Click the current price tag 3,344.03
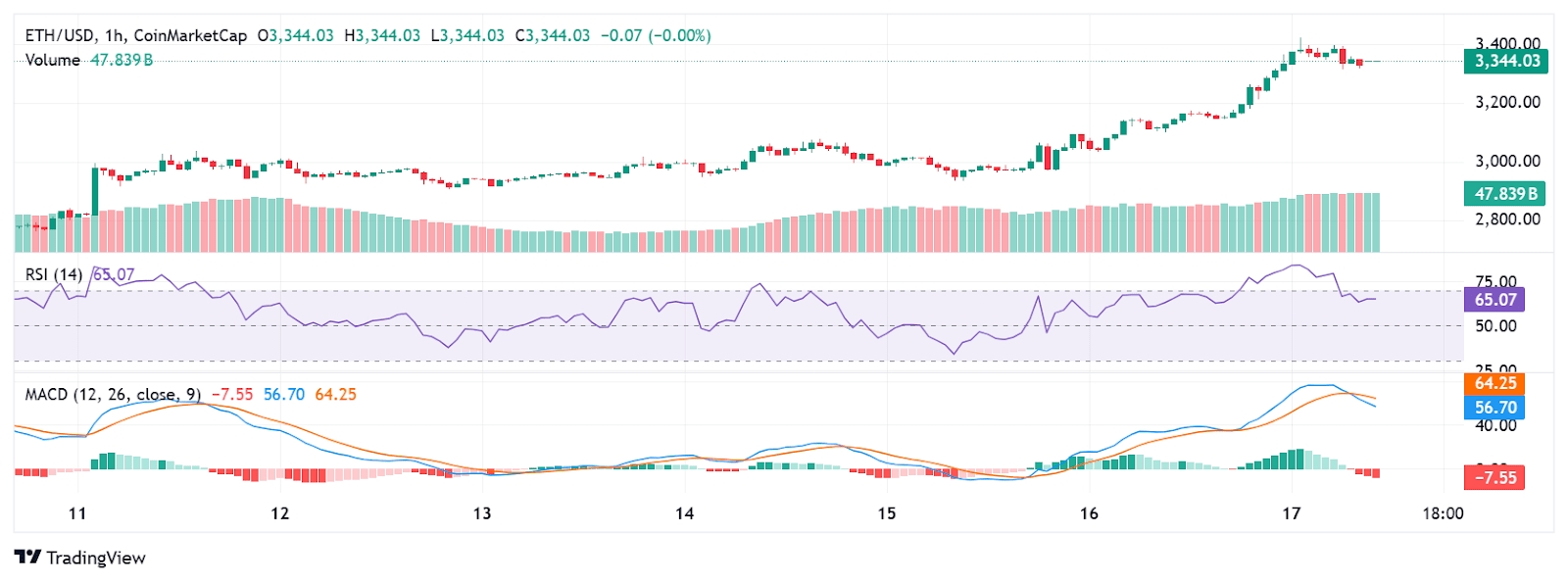 (x=1507, y=61)
